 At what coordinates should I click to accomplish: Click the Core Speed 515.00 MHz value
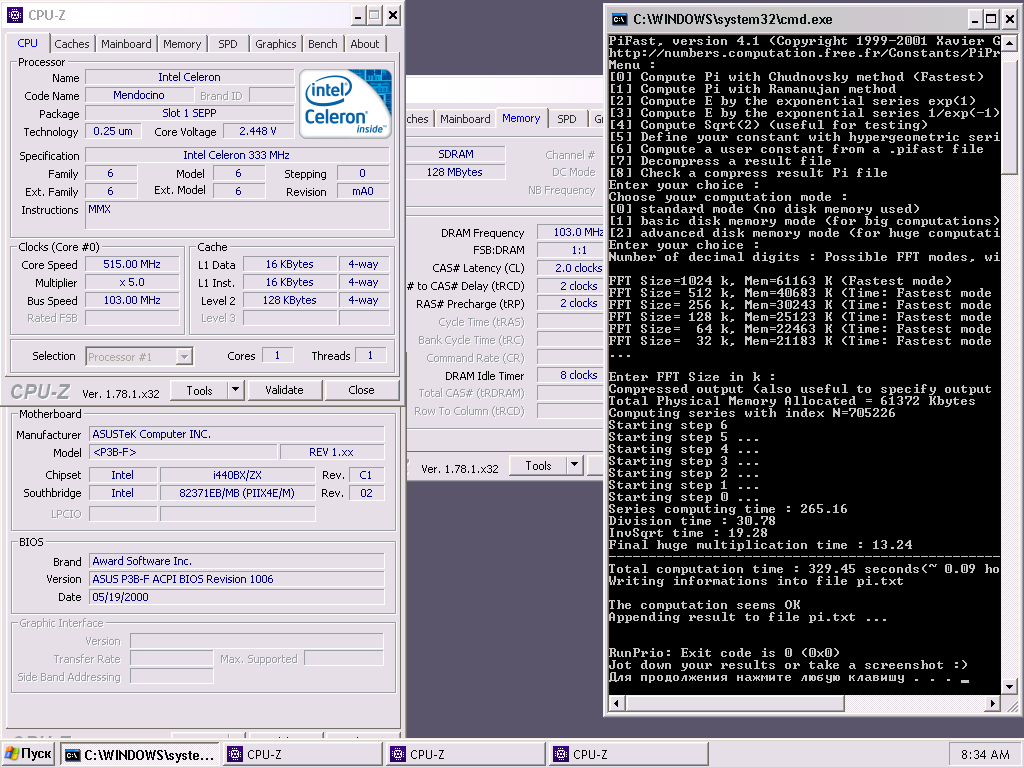(131, 264)
